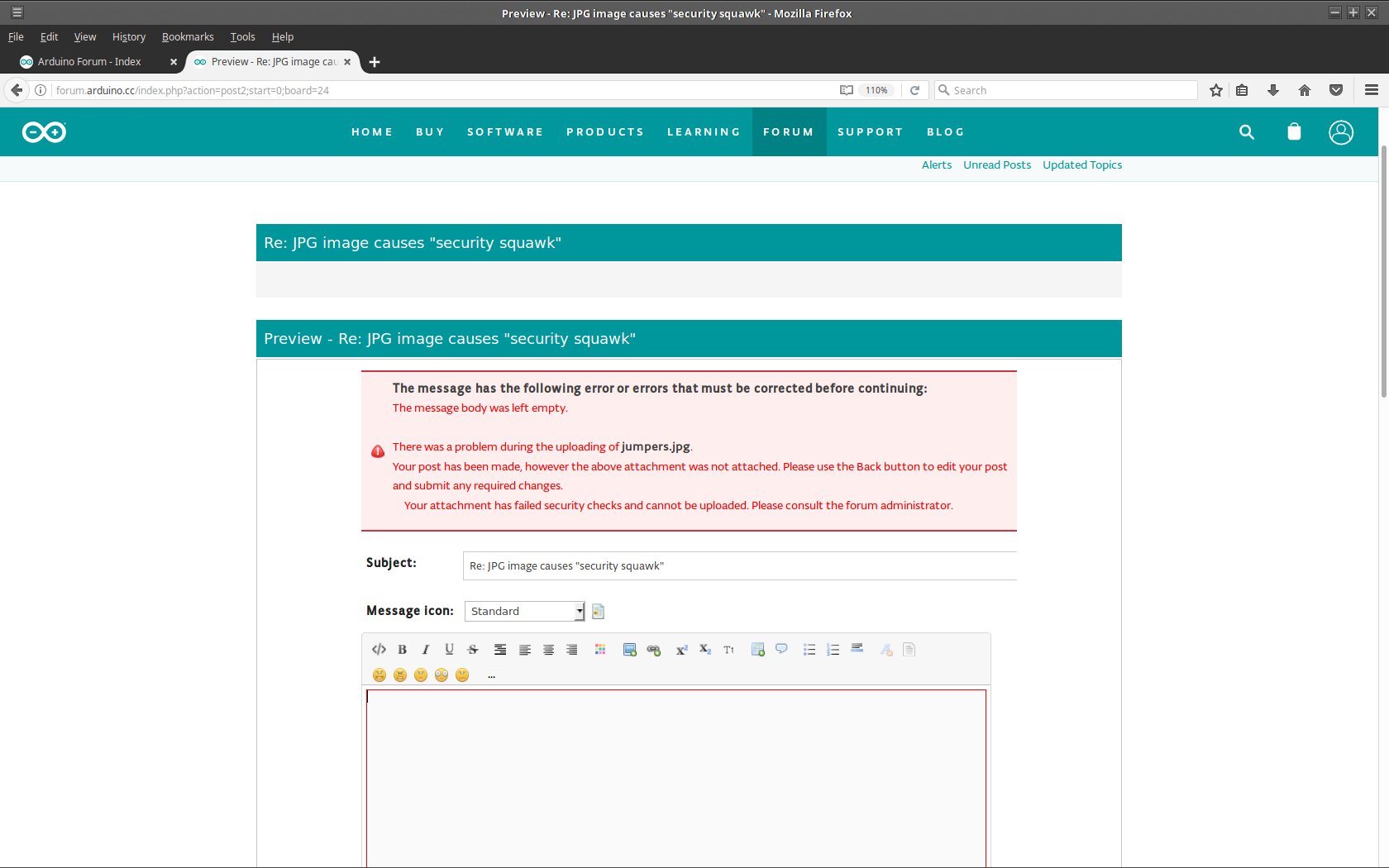
Task: Open the History menu
Action: point(129,37)
